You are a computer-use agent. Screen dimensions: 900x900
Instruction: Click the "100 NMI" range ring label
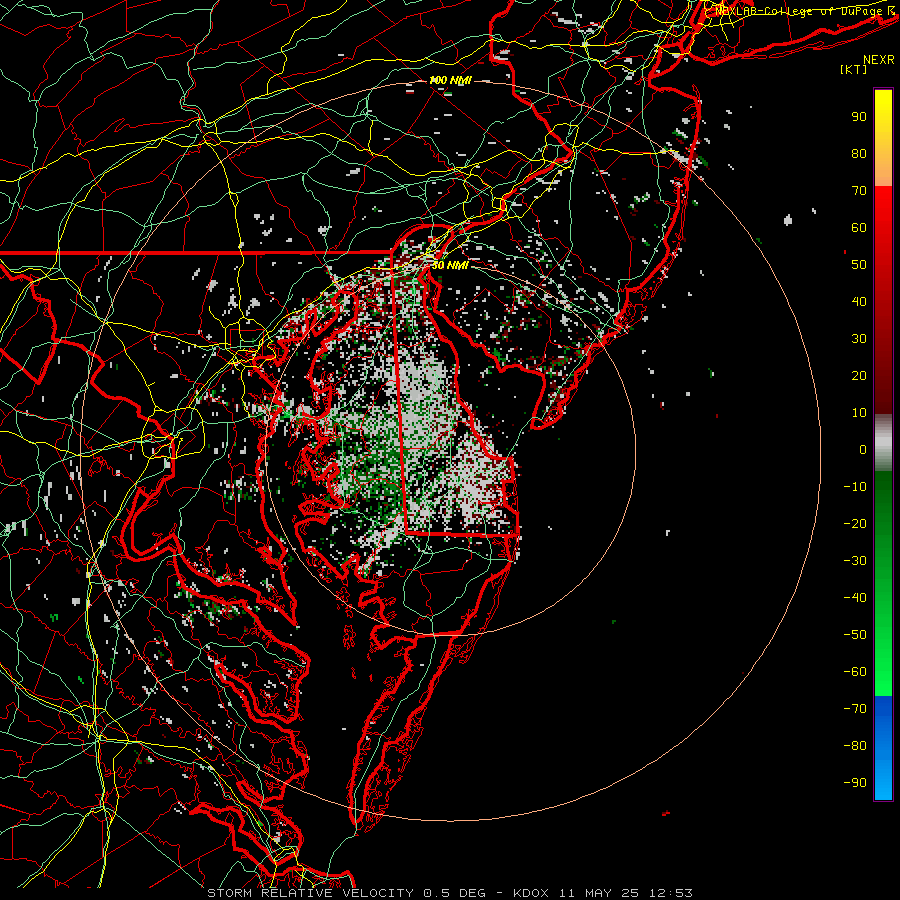click(x=450, y=80)
